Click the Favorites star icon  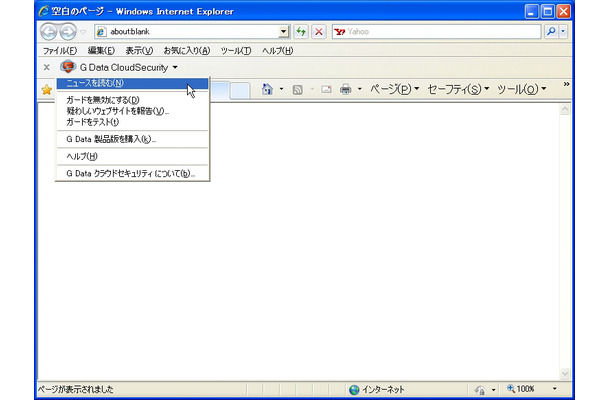47,90
